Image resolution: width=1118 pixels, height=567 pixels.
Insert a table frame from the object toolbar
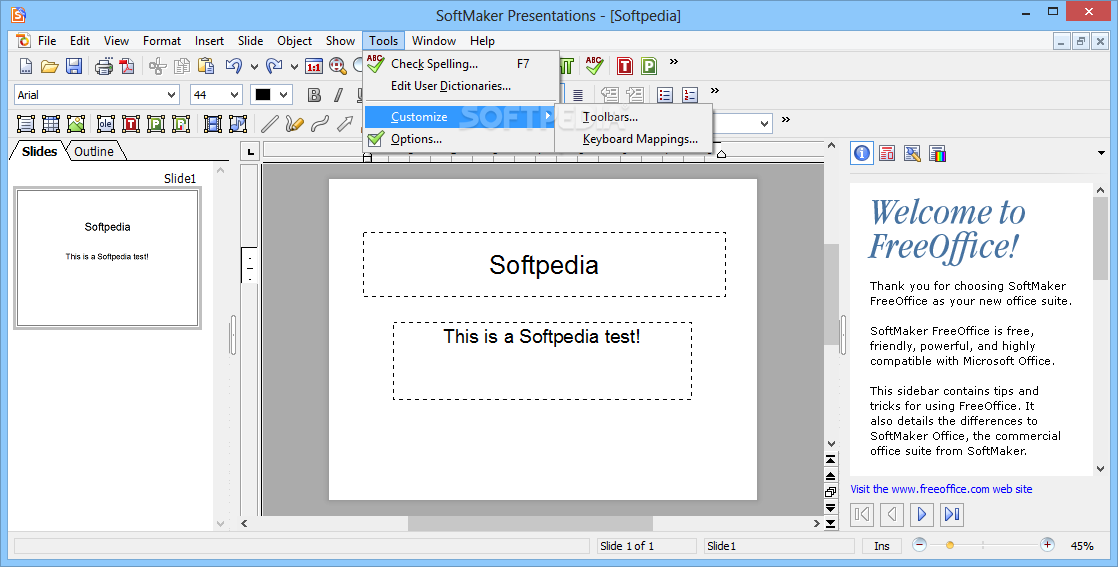[x=51, y=124]
